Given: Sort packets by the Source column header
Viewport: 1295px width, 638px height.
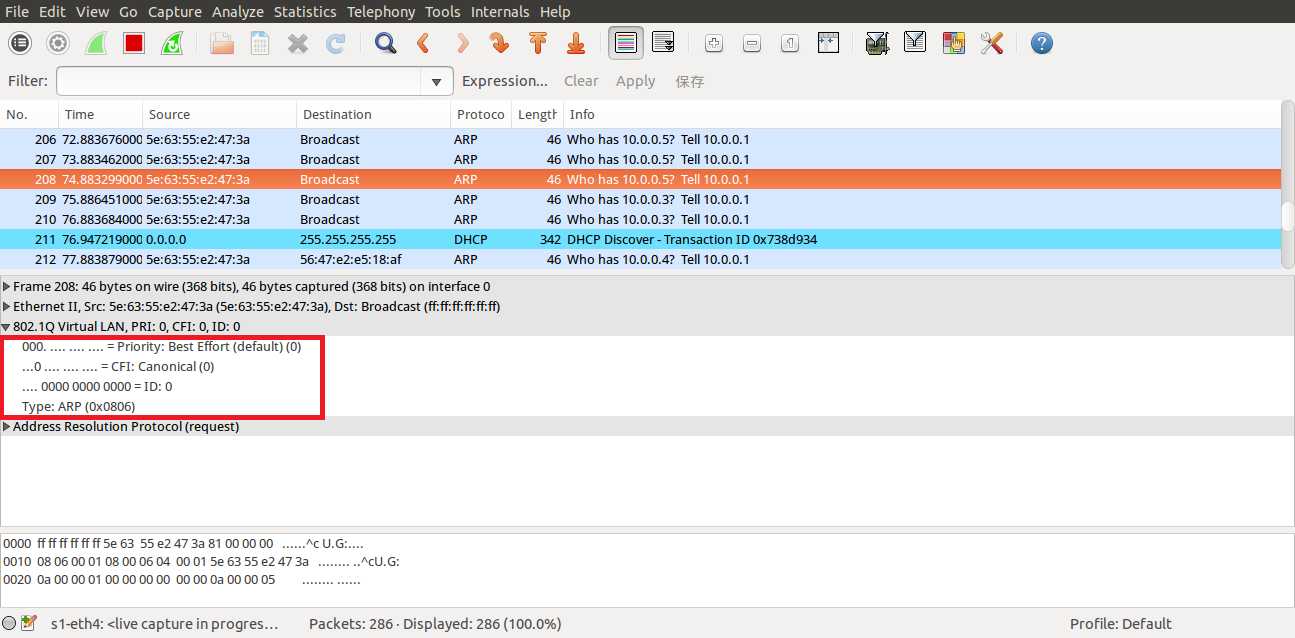Looking at the screenshot, I should [219, 114].
